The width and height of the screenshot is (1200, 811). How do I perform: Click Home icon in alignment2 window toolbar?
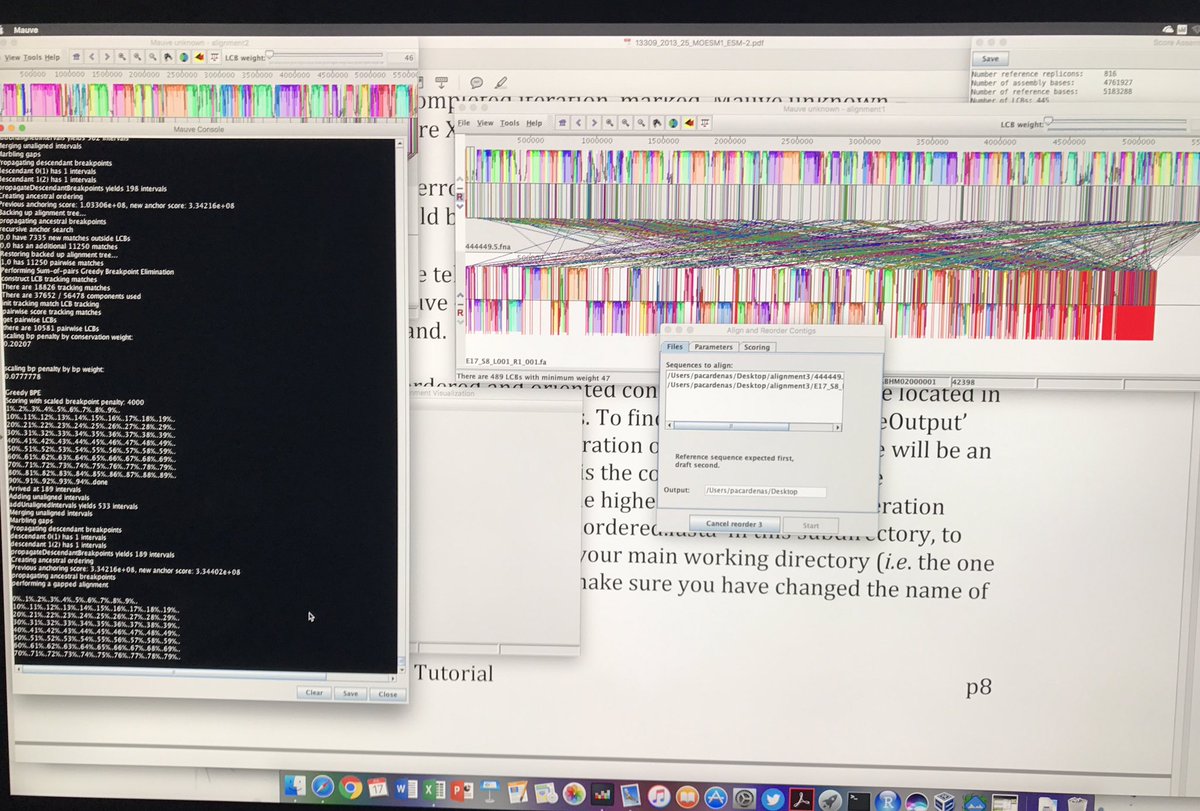pos(76,57)
